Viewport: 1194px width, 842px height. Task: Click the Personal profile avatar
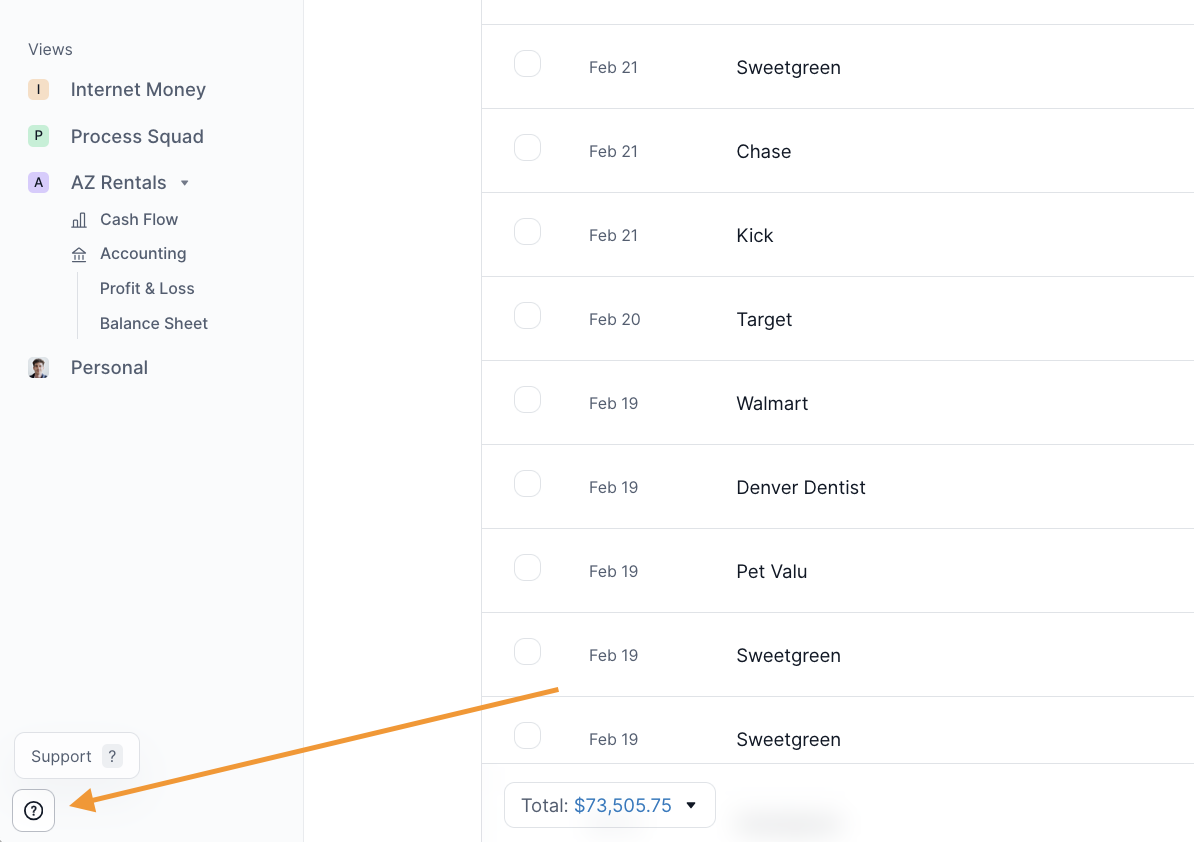pyautogui.click(x=38, y=368)
